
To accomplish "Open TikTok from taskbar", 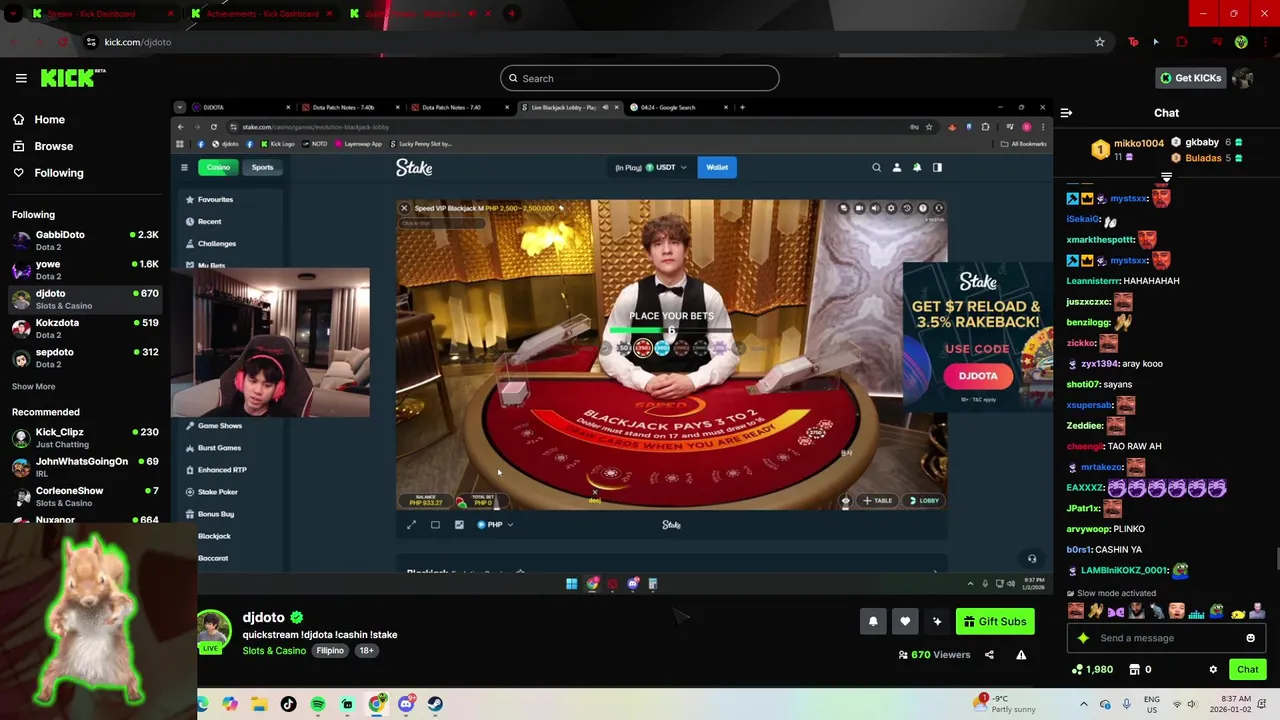I will [x=288, y=704].
